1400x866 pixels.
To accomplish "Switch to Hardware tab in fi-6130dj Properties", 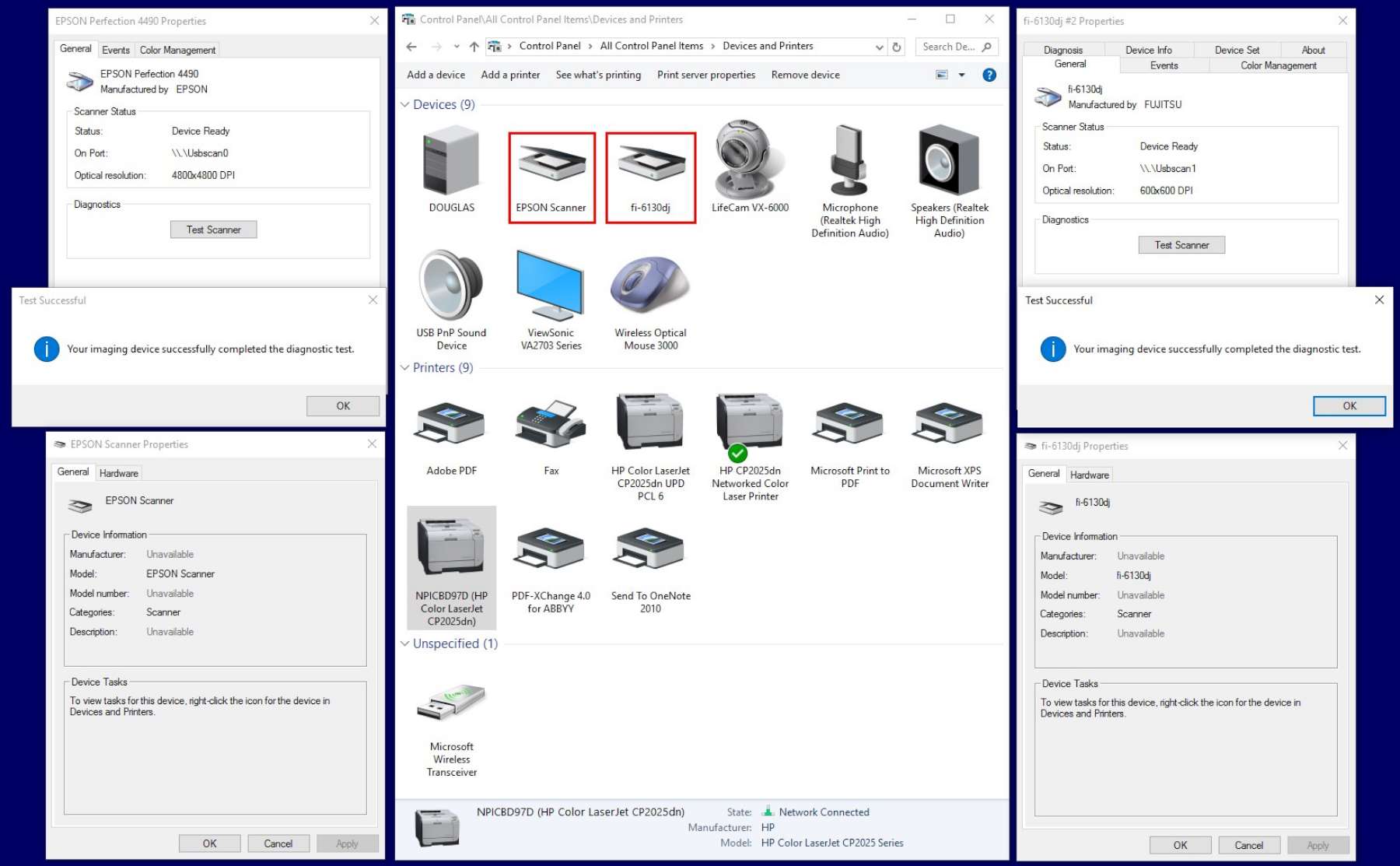I will click(x=1089, y=475).
